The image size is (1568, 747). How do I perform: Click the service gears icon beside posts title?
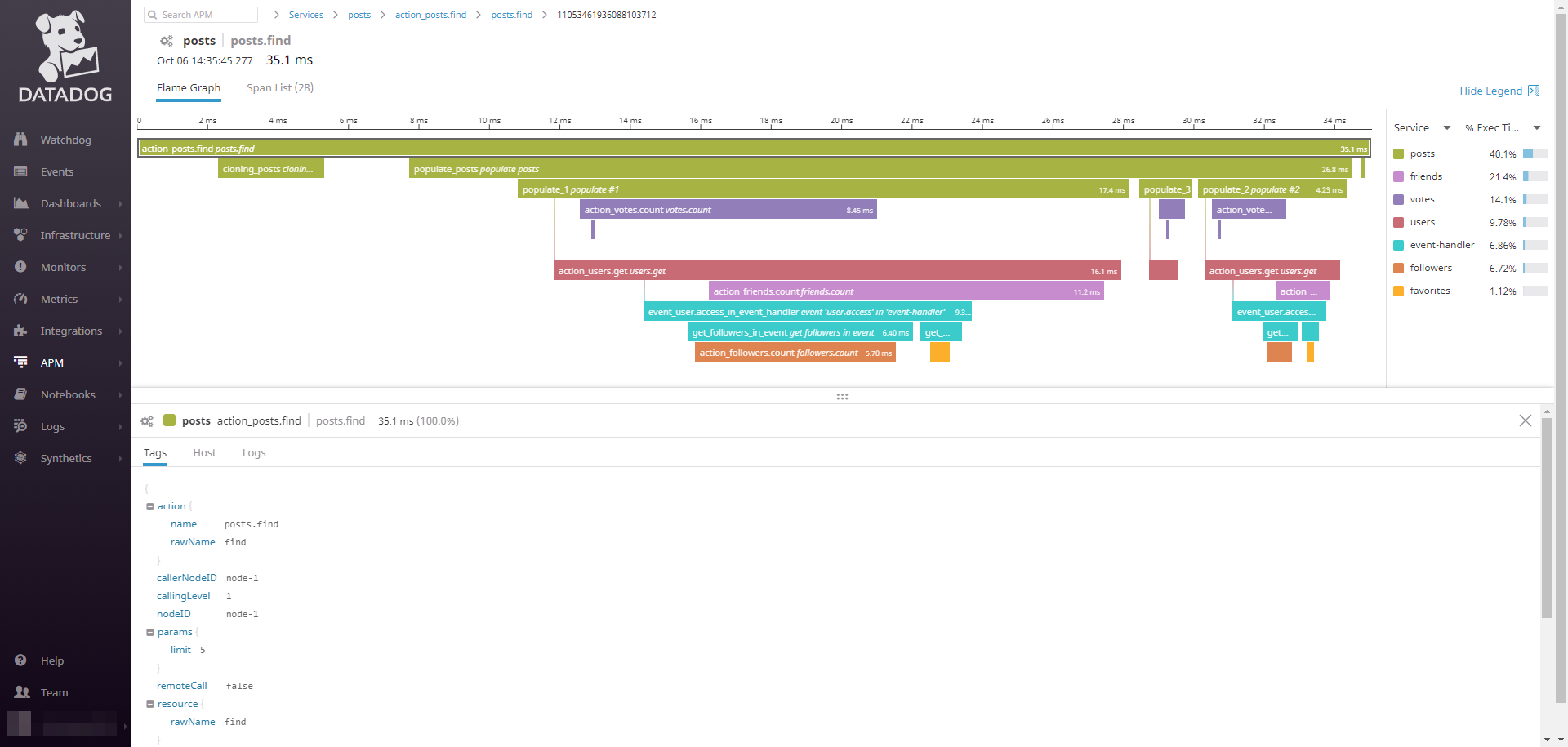click(x=167, y=41)
